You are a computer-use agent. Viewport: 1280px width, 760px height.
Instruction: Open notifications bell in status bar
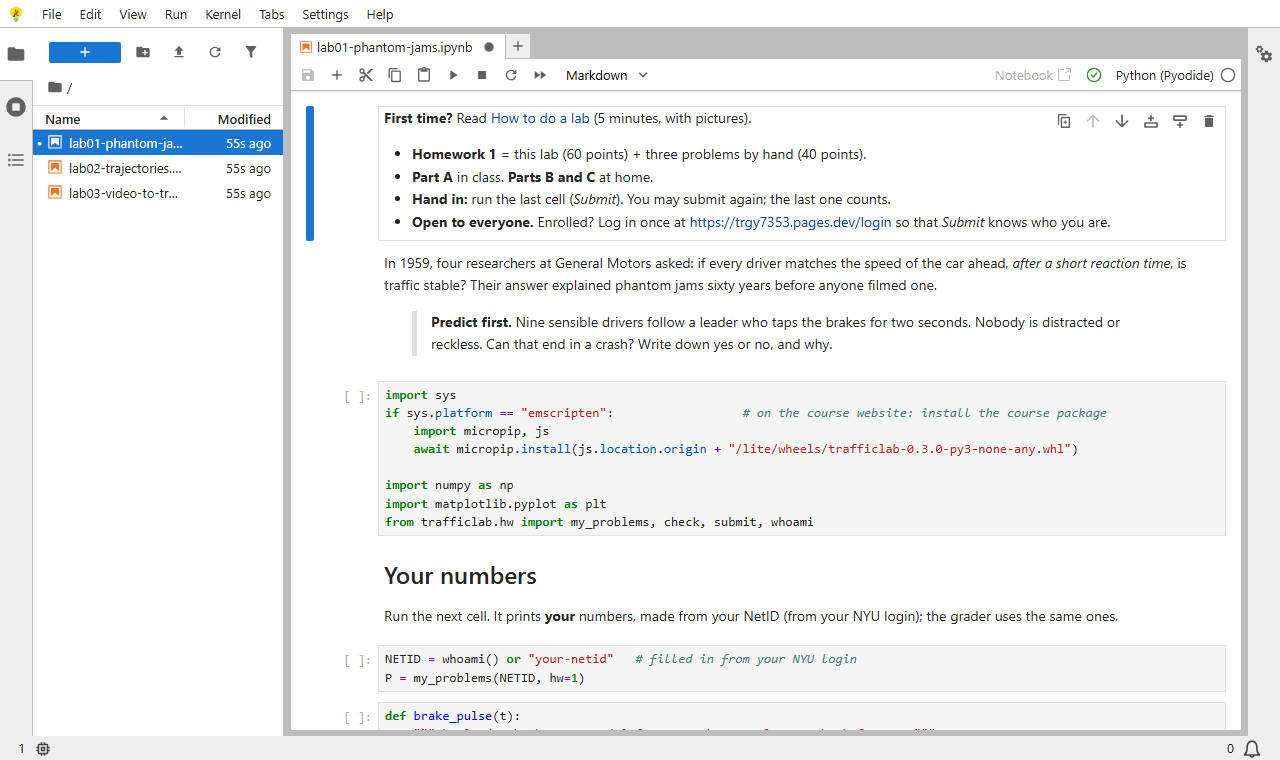[1252, 749]
